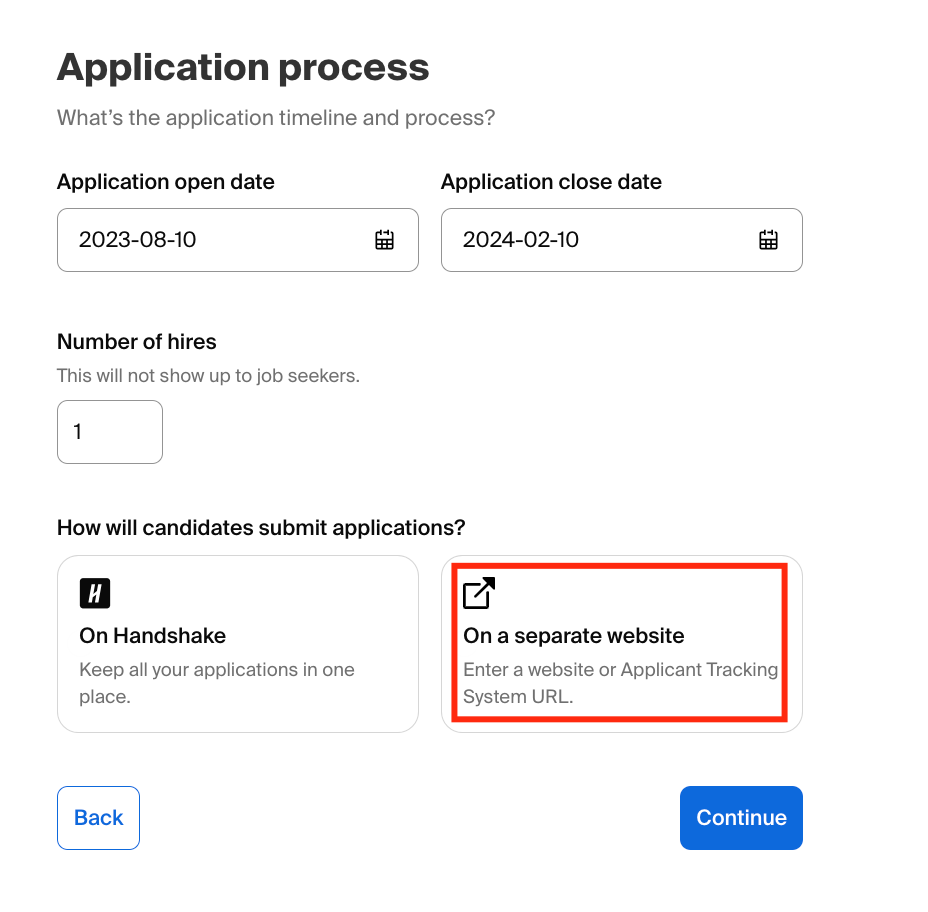Choose On a separate website option
The image size is (928, 912).
(621, 643)
